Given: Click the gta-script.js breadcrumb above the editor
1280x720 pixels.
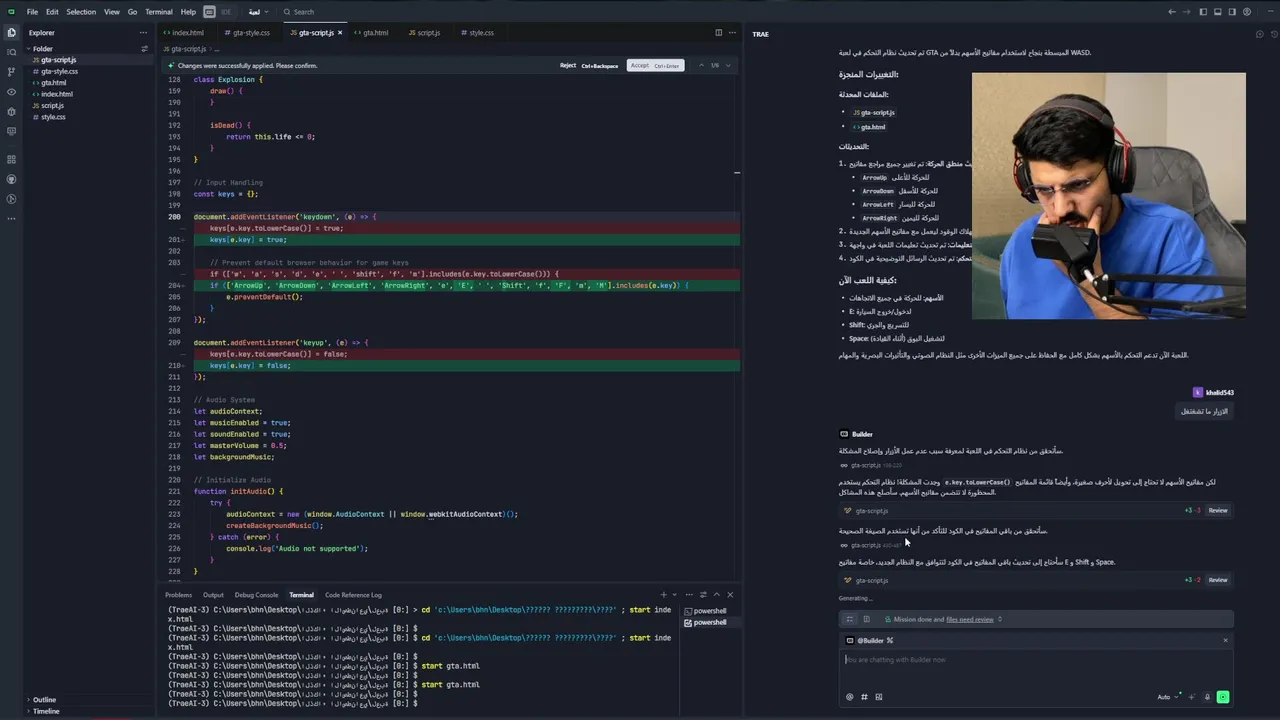Looking at the screenshot, I should click(x=187, y=48).
